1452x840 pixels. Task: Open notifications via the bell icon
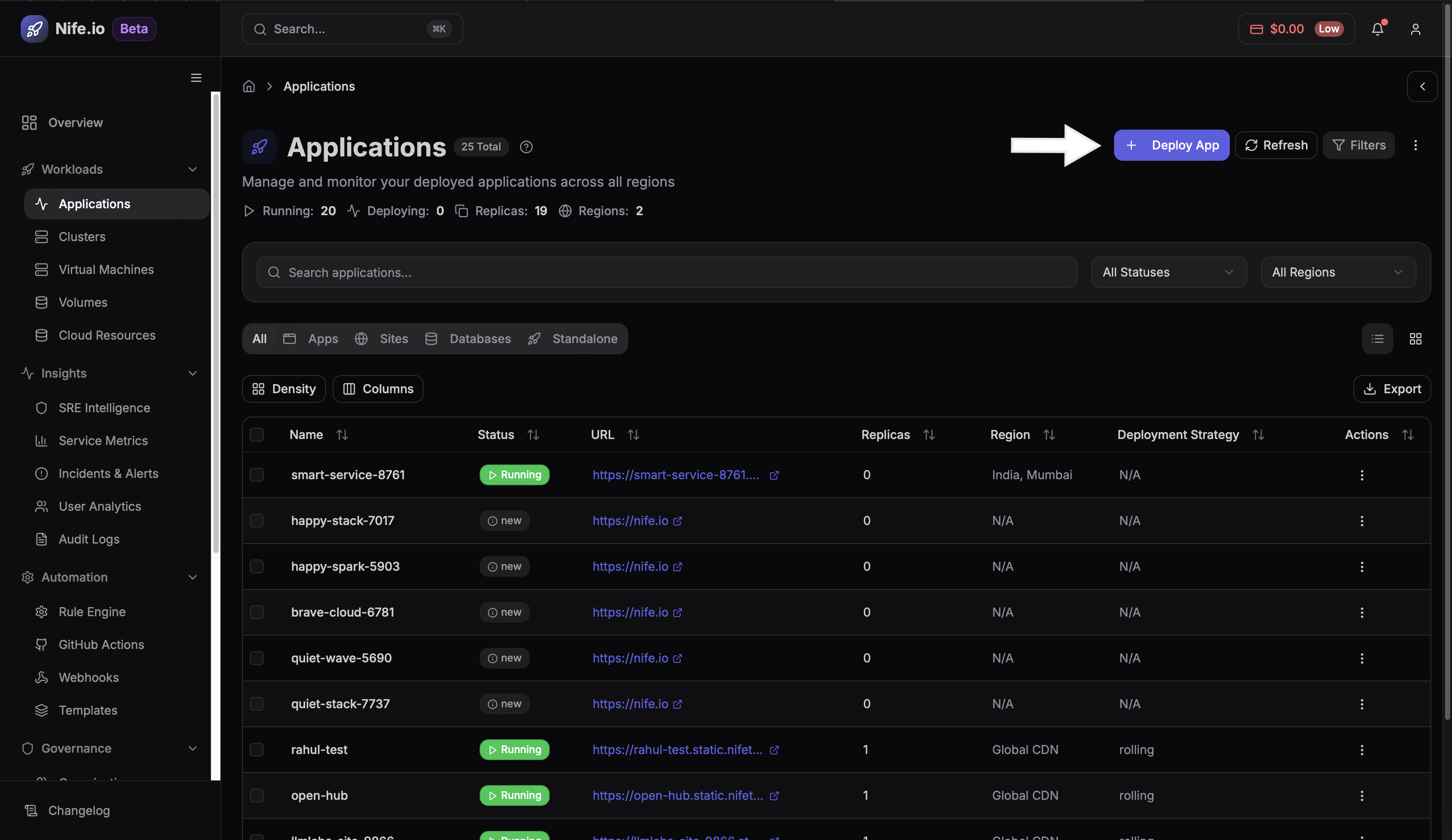click(1378, 29)
